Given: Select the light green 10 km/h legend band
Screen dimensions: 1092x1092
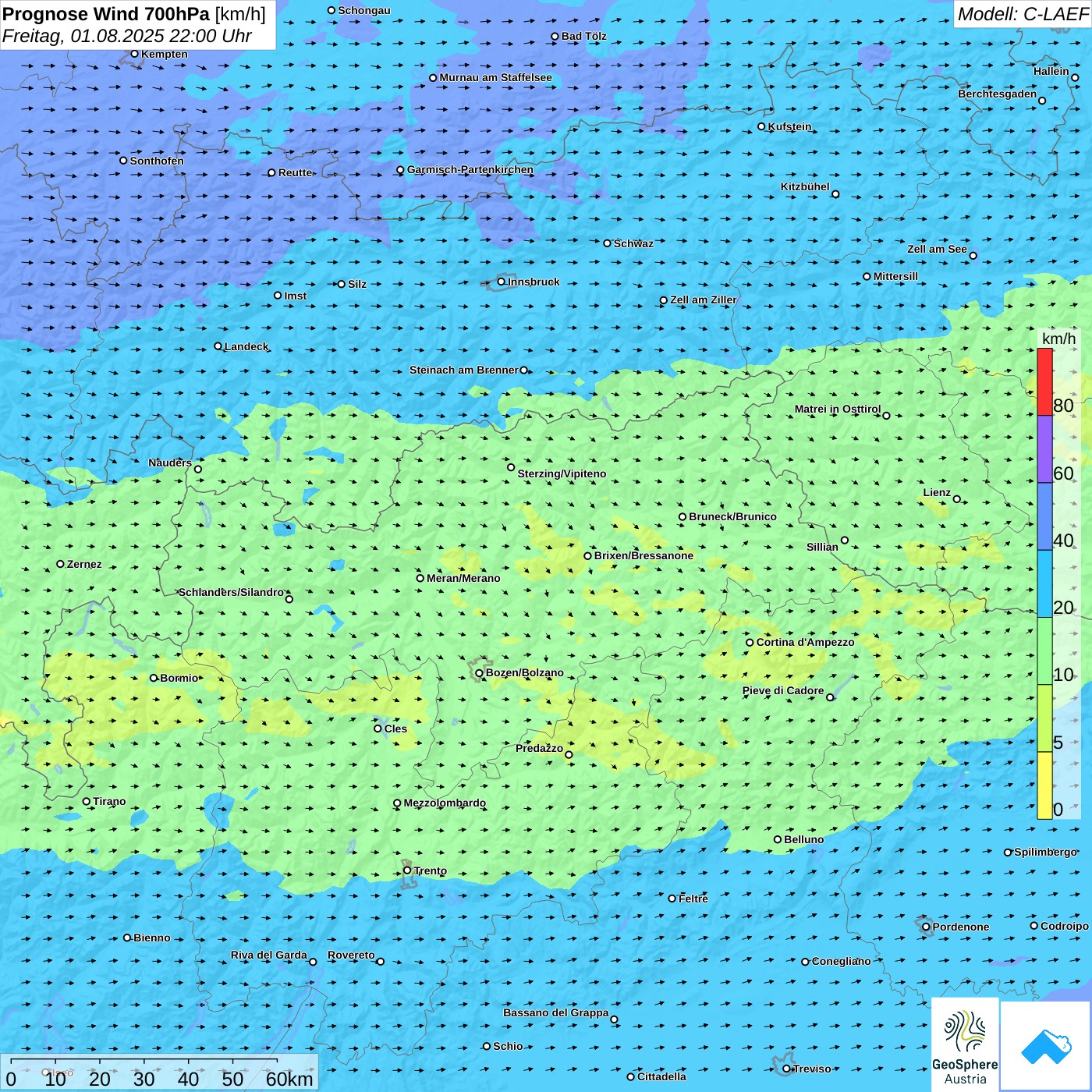Looking at the screenshot, I should [x=1044, y=651].
